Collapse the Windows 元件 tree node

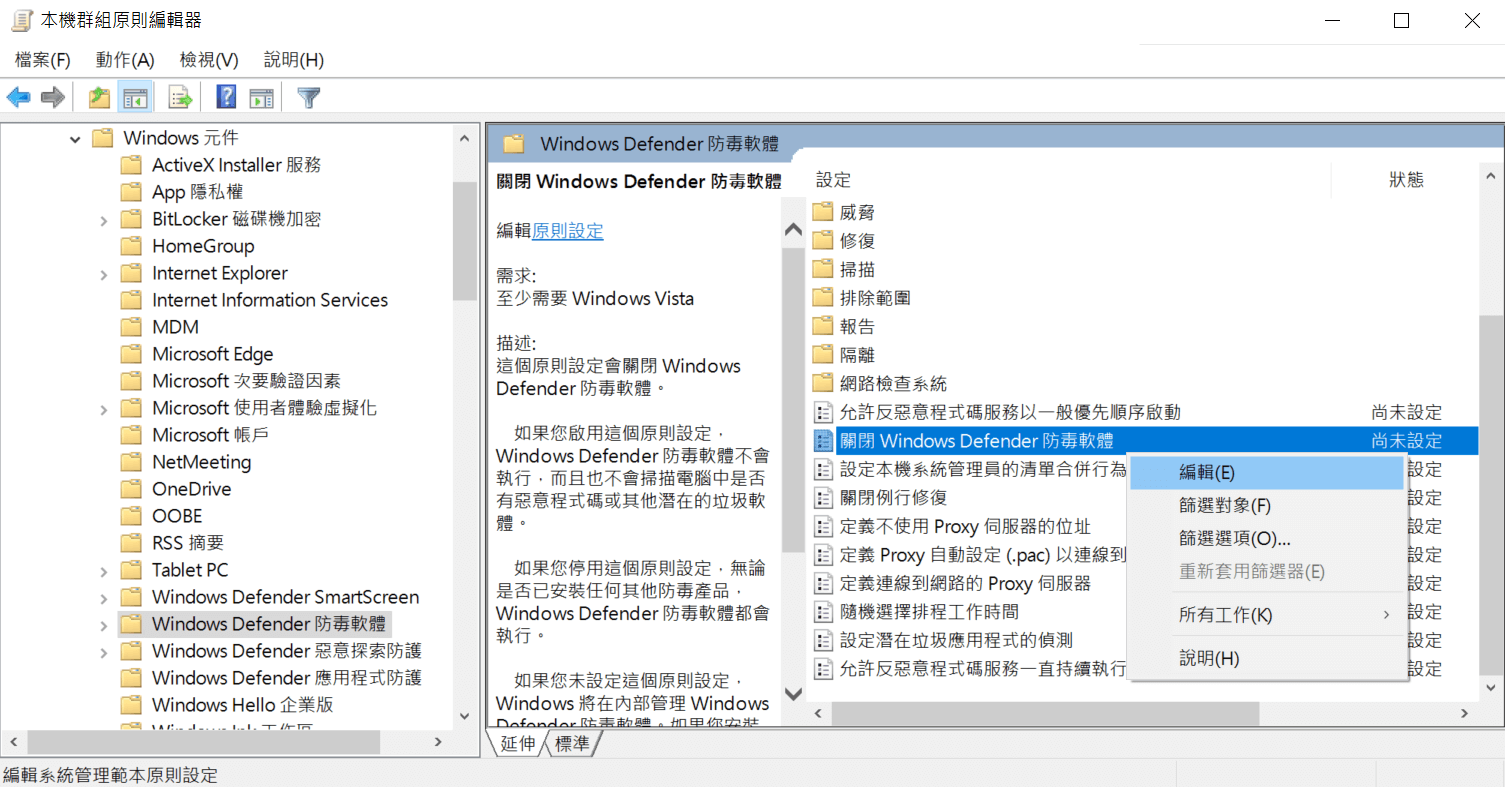coord(75,139)
